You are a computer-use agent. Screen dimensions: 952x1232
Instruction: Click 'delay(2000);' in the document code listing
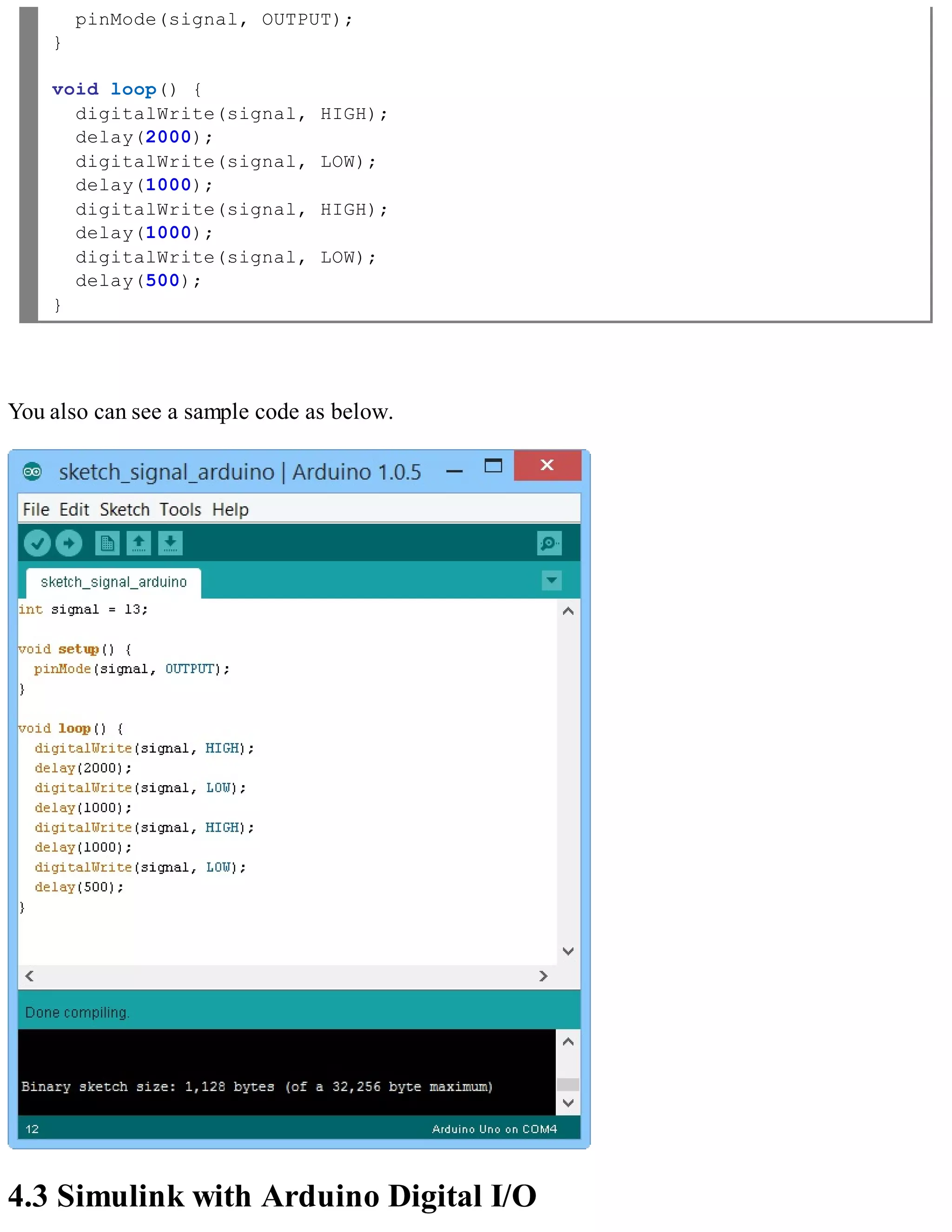tap(145, 137)
